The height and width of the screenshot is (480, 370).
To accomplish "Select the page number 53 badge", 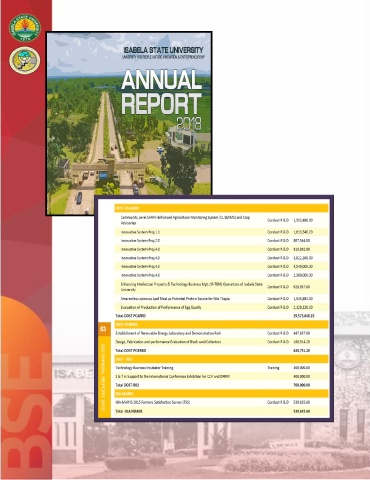I will 103,329.
